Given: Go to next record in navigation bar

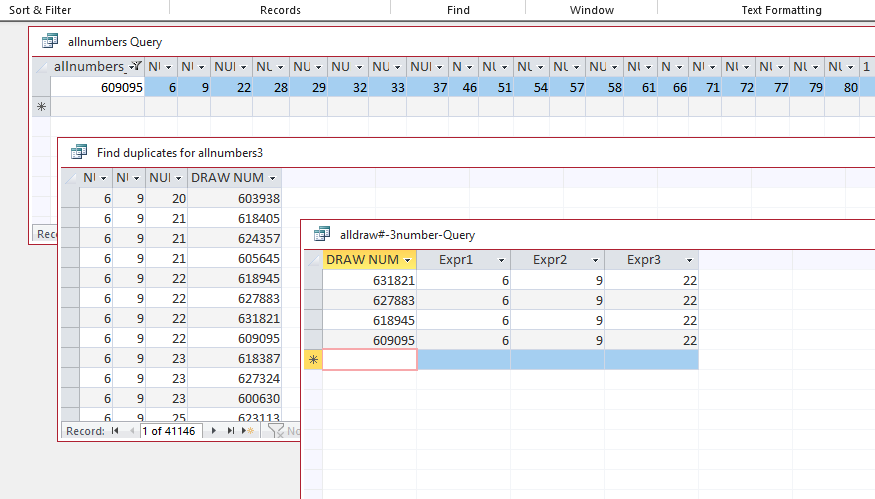Looking at the screenshot, I should [215, 431].
